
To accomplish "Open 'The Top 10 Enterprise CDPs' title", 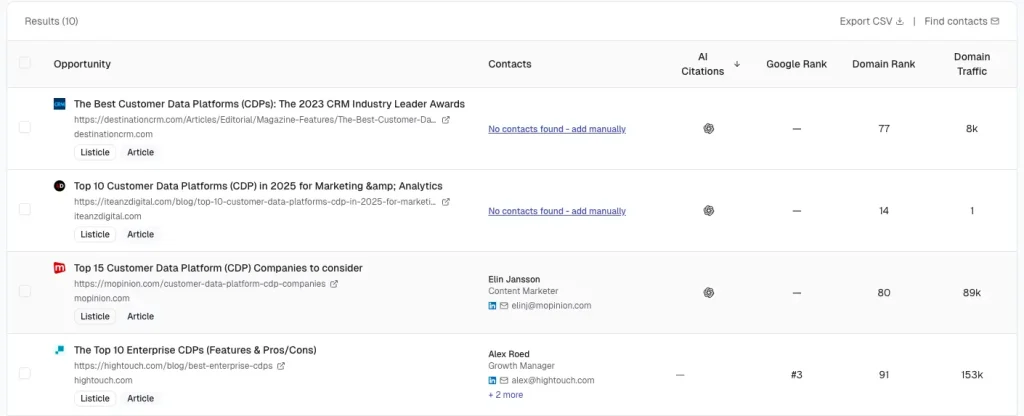I will pyautogui.click(x=195, y=350).
